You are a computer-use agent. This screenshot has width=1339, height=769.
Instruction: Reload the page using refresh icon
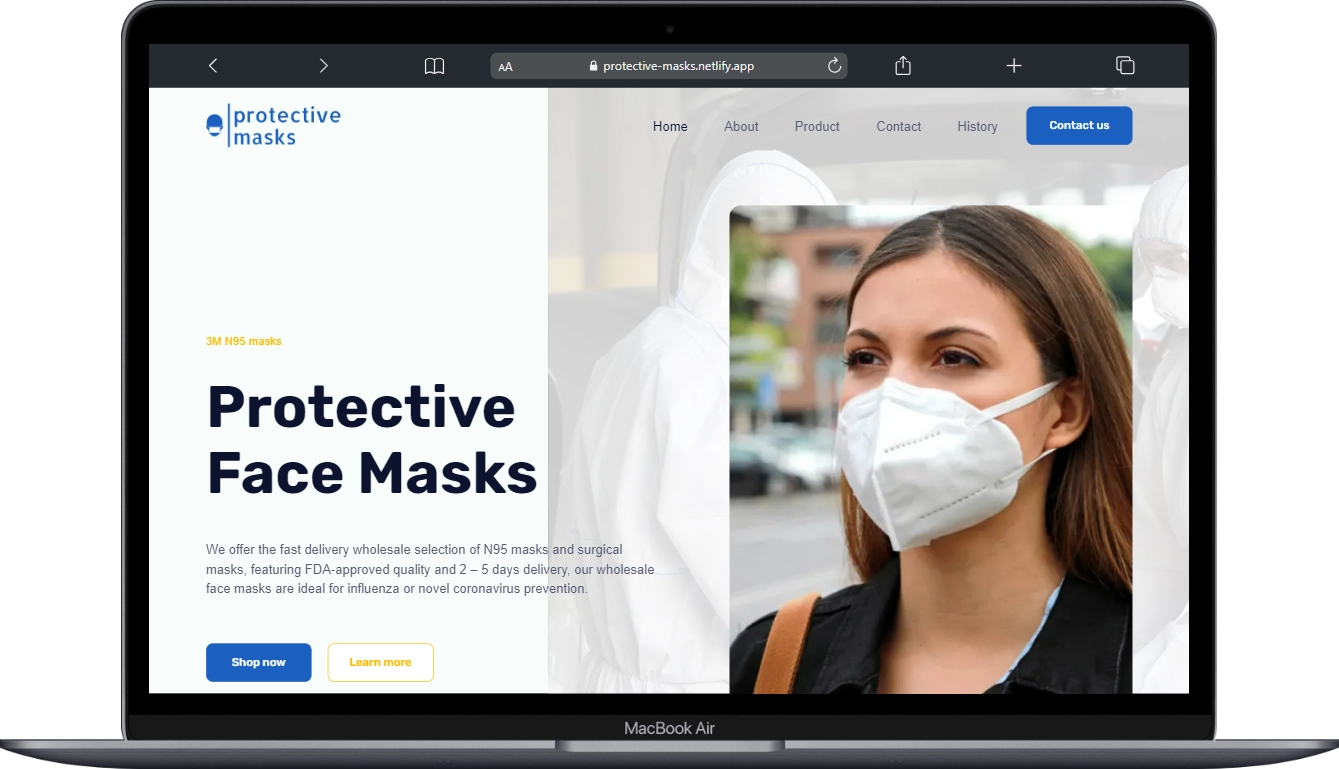click(834, 66)
